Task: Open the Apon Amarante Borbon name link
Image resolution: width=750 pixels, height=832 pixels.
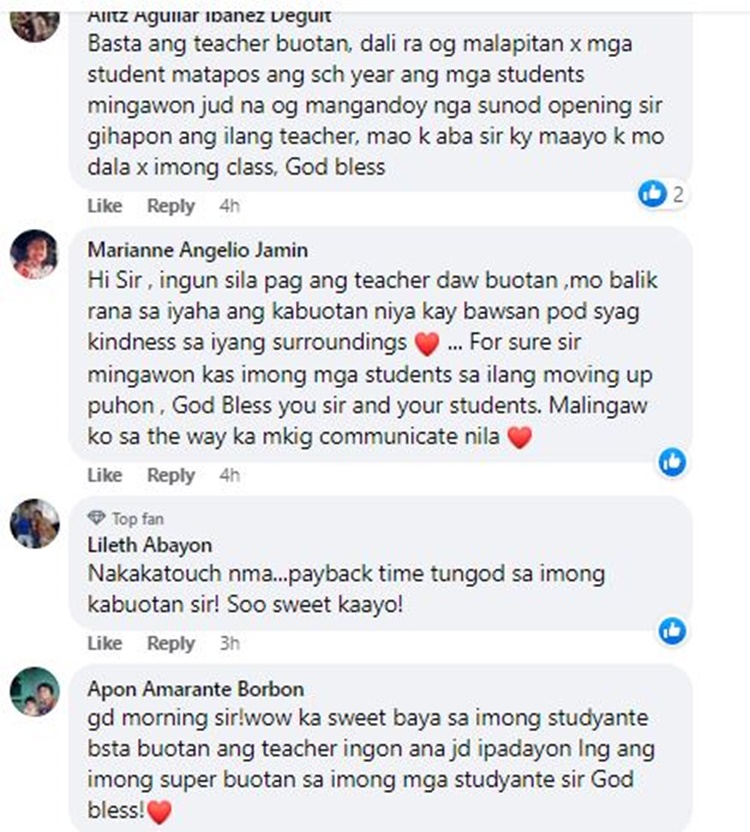Action: (196, 689)
